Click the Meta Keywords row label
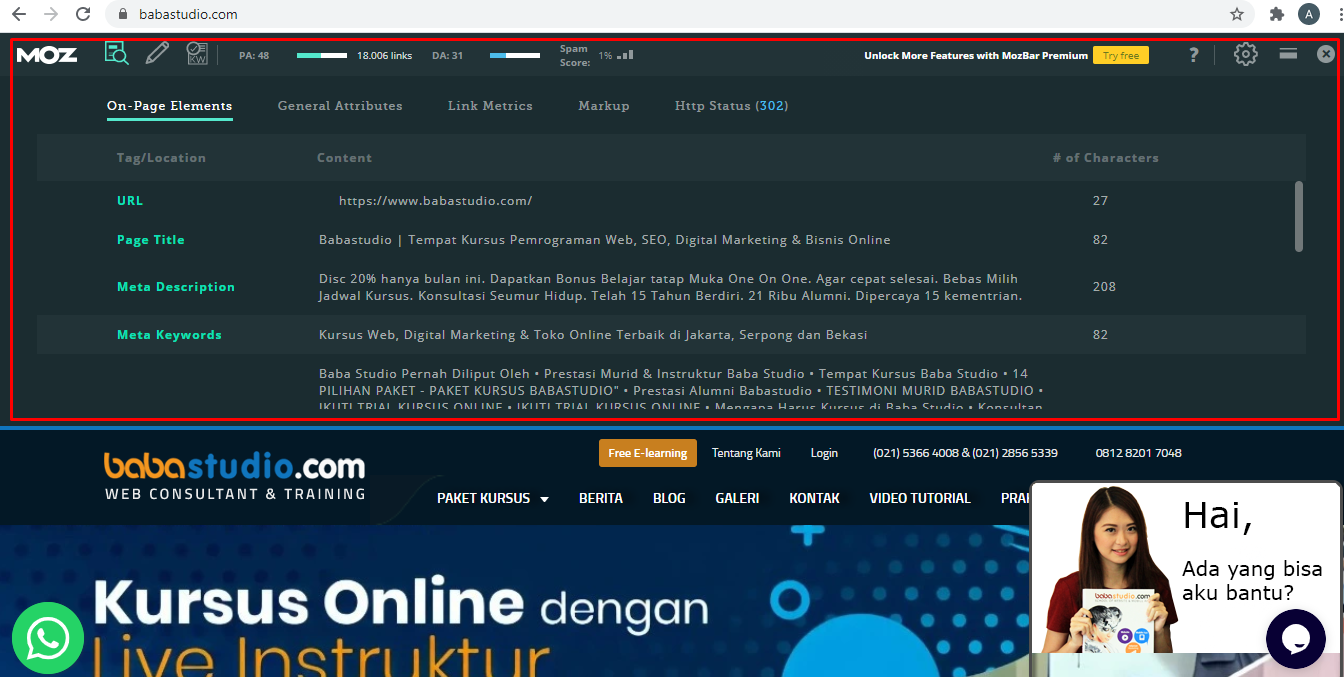 tap(169, 335)
